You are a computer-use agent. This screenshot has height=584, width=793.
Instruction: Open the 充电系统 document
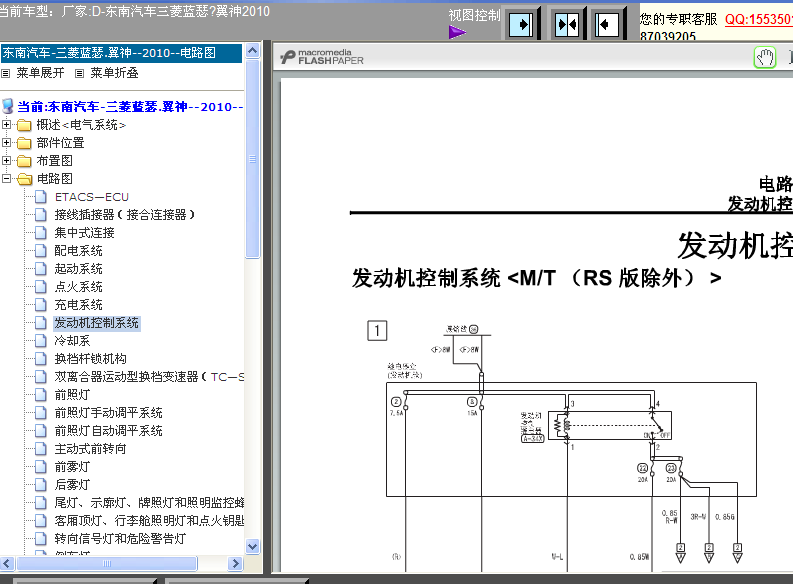78,304
